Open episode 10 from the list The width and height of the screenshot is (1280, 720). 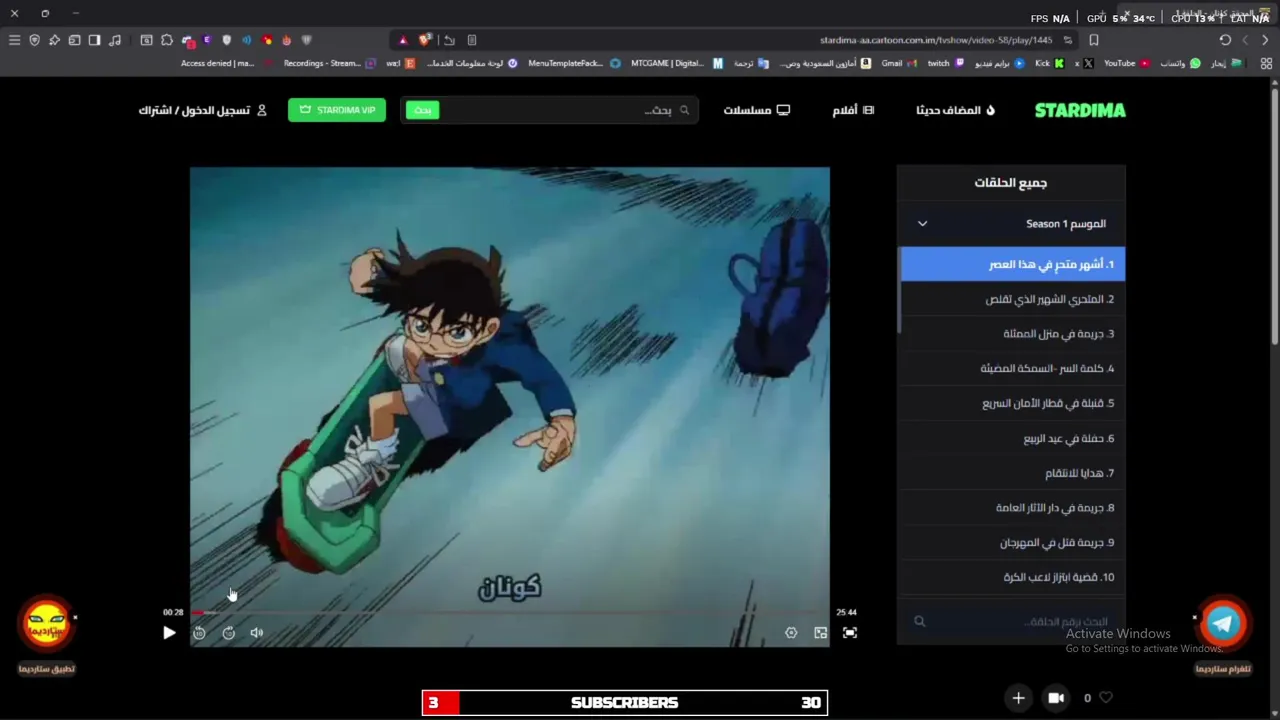[x=1012, y=577]
